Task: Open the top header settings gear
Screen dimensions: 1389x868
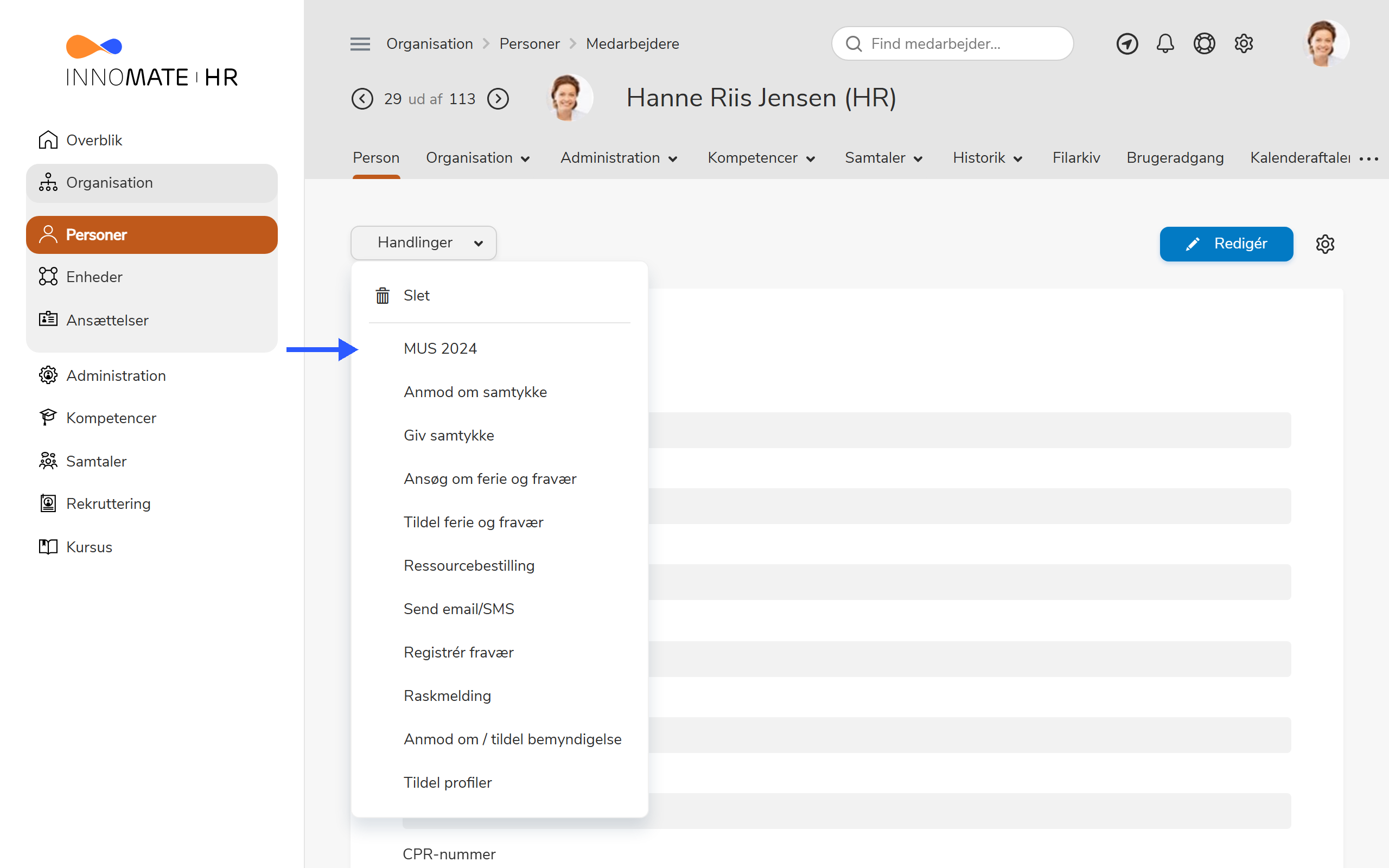Action: (1243, 43)
